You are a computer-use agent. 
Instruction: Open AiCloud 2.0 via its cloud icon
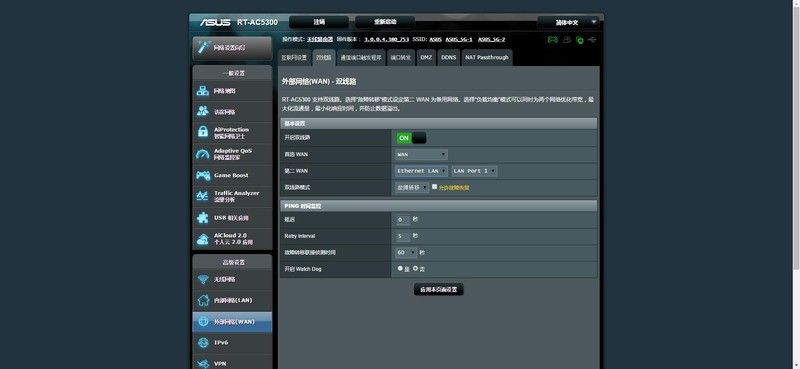point(203,239)
